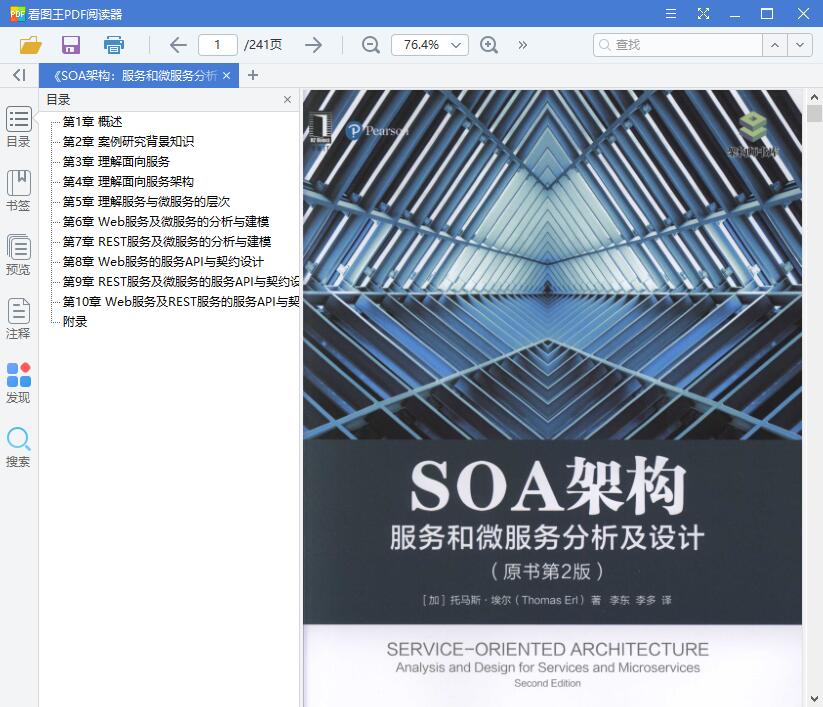Open the 书签 bookmarks sidebar panel

[18, 191]
